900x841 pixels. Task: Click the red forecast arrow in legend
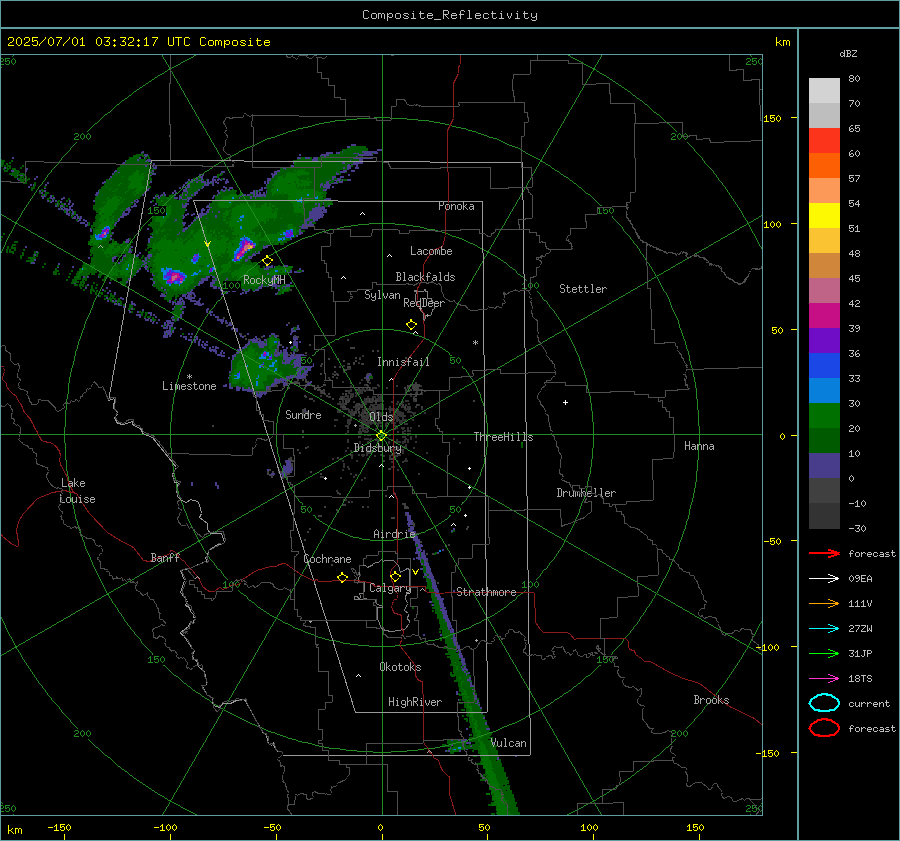[x=824, y=553]
